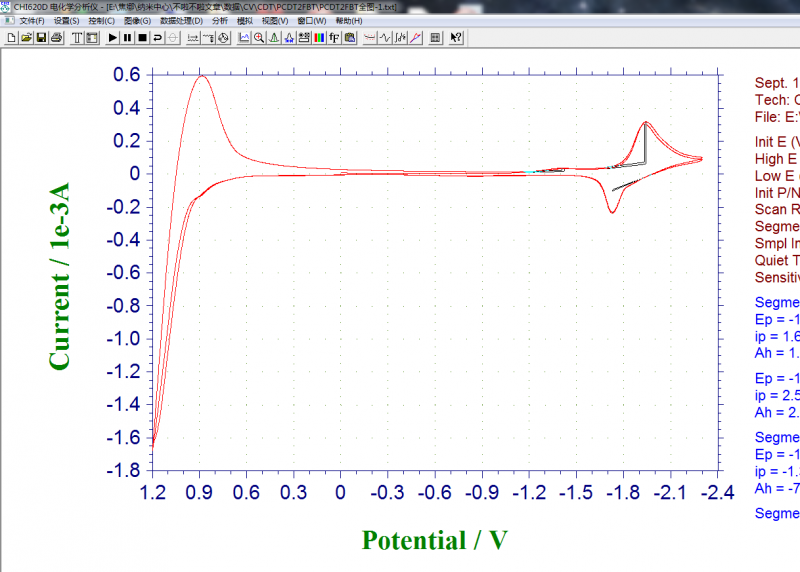This screenshot has height=572, width=800.
Task: Click the 'File:' info line
Action: 777,117
